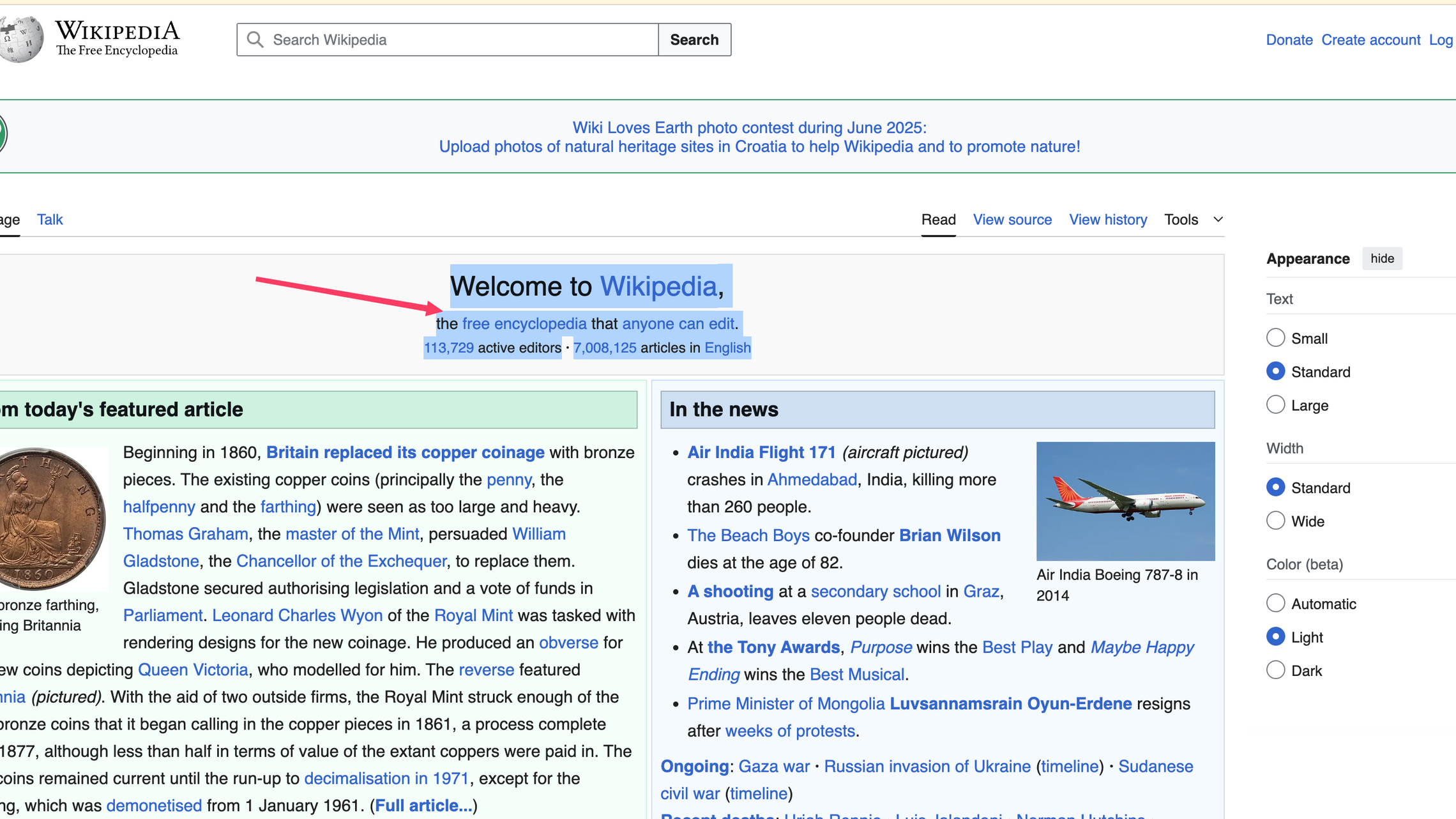Click the weeks of protests link
Viewport: 1456px width, 819px height.
coord(790,730)
